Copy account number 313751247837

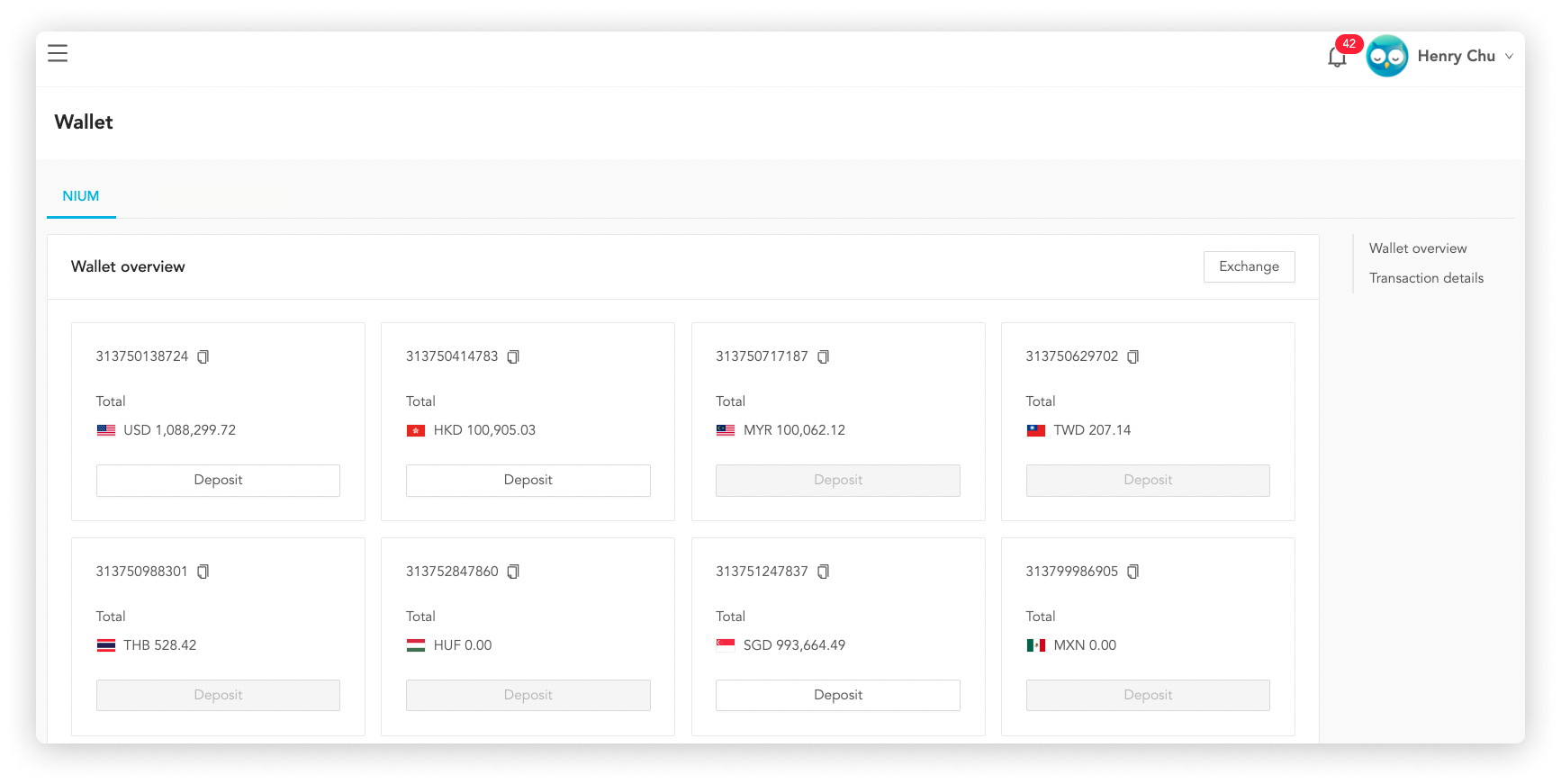pyautogui.click(x=823, y=572)
